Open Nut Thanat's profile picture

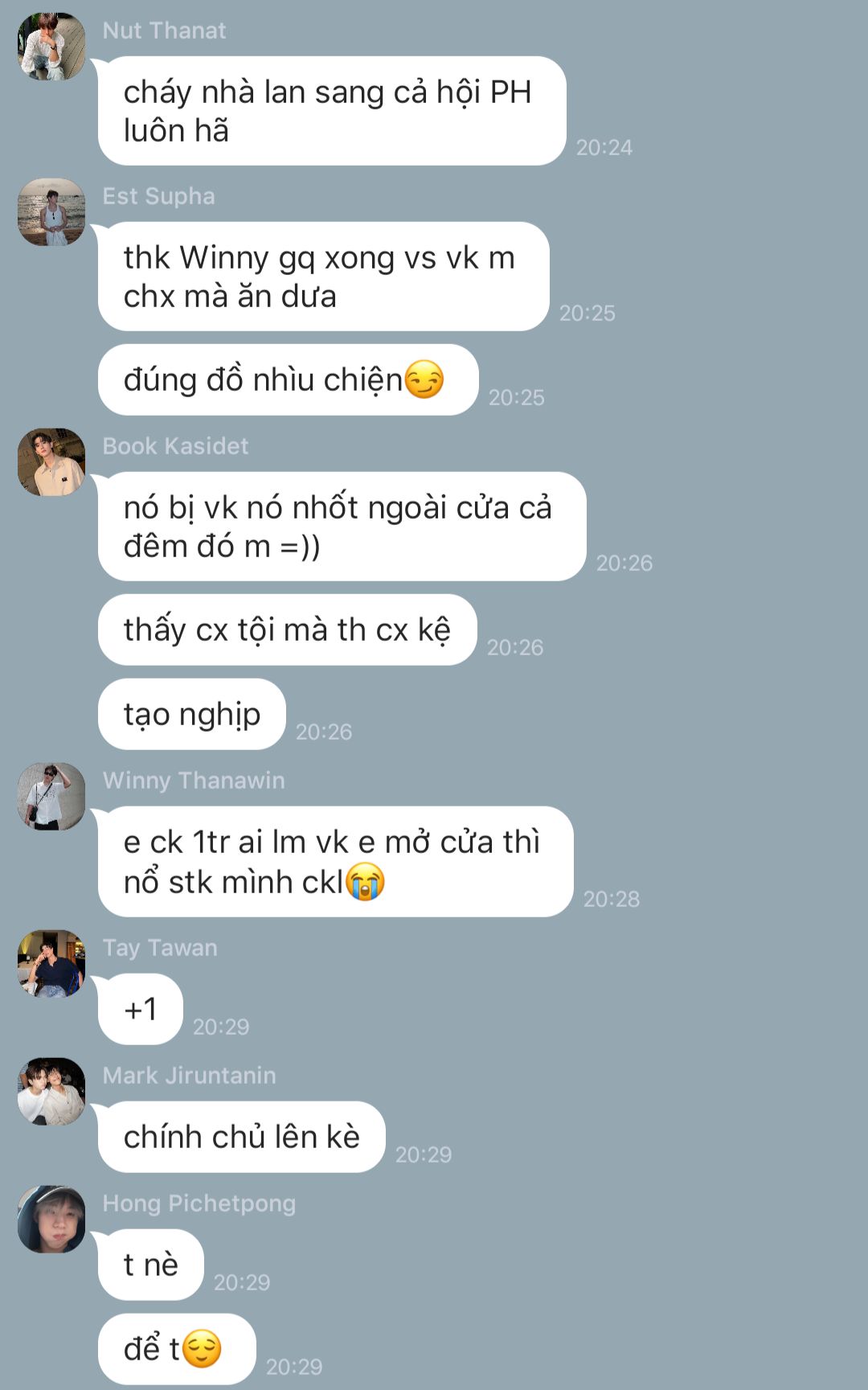[51, 47]
